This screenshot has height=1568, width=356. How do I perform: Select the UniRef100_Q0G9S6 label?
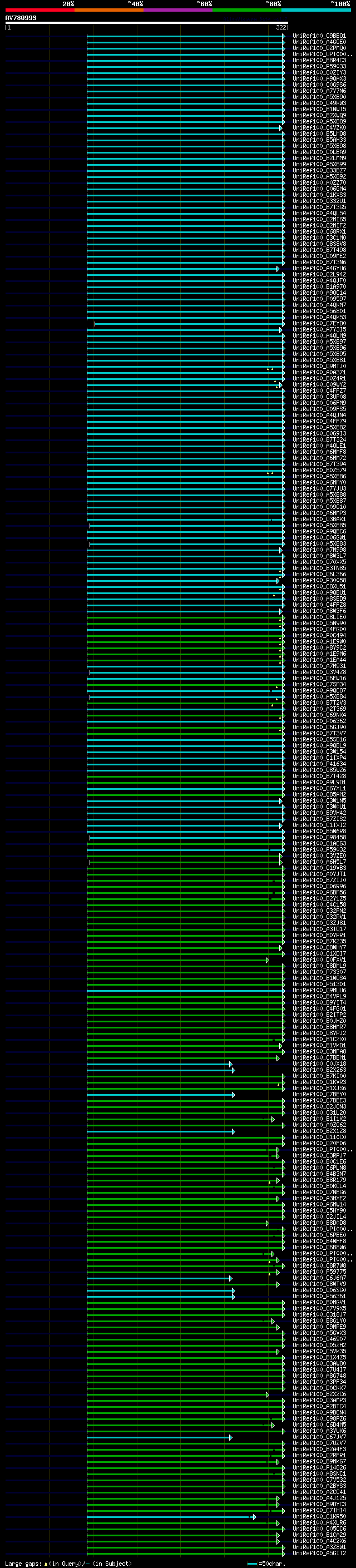tap(319, 85)
